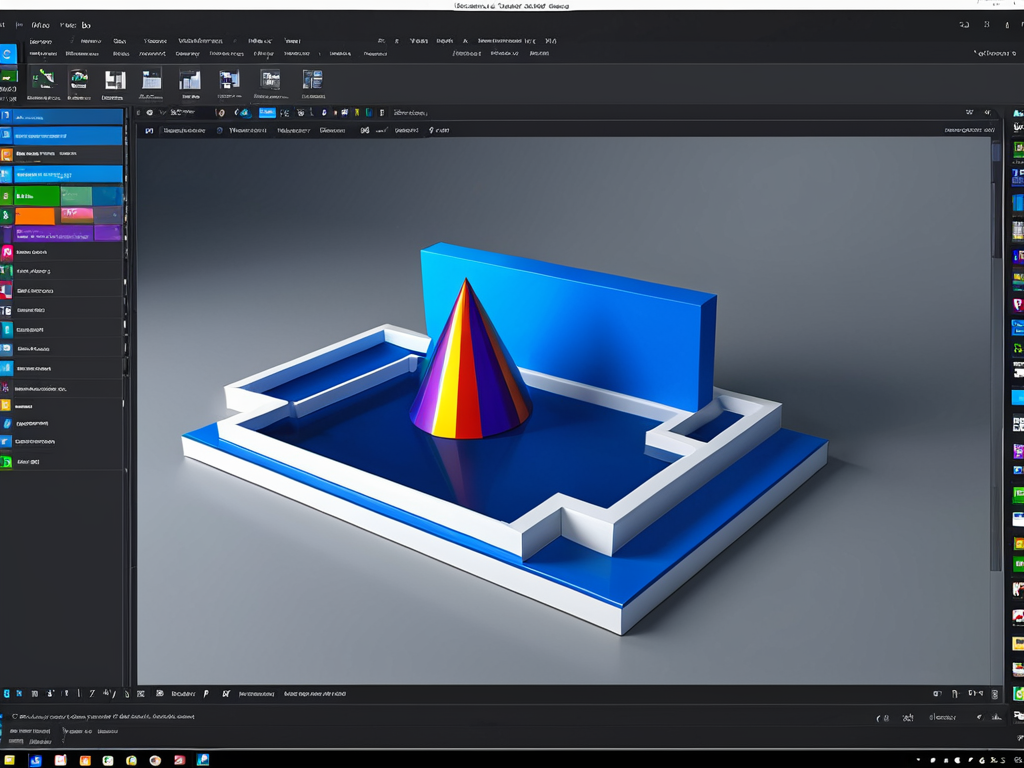Viewport: 1024px width, 768px height.
Task: Open the bar-chart style ribbon icon
Action: pyautogui.click(x=189, y=81)
